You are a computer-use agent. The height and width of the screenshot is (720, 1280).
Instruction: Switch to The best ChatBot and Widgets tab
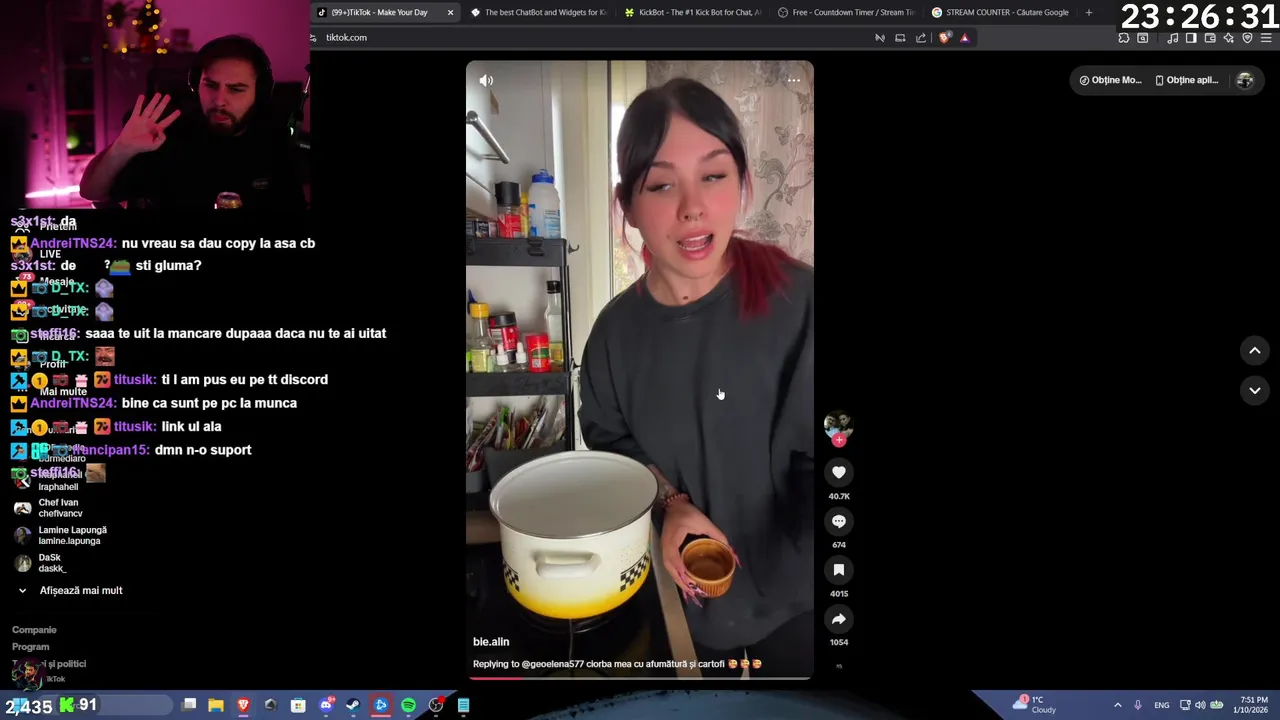[x=538, y=12]
